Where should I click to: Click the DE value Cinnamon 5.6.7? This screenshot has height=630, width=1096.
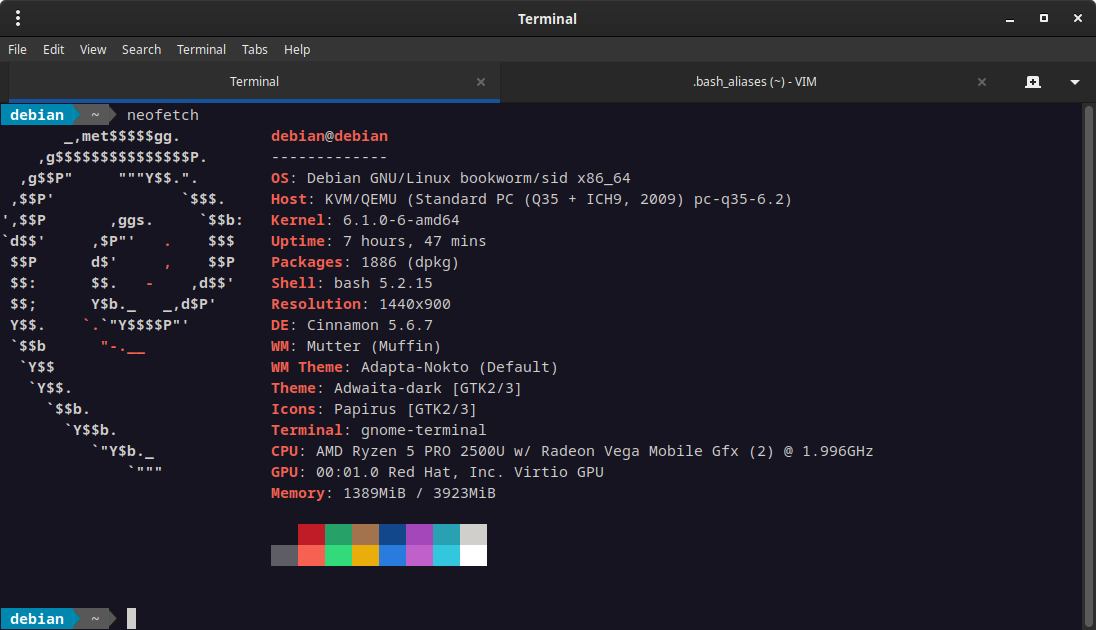tap(370, 324)
